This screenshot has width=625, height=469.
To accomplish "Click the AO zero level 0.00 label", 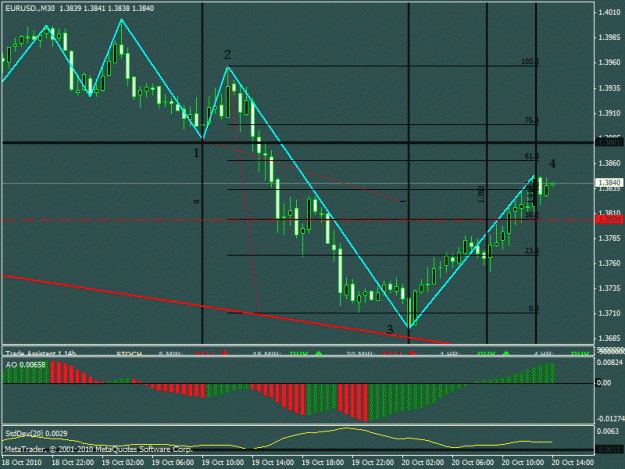I will [x=604, y=383].
